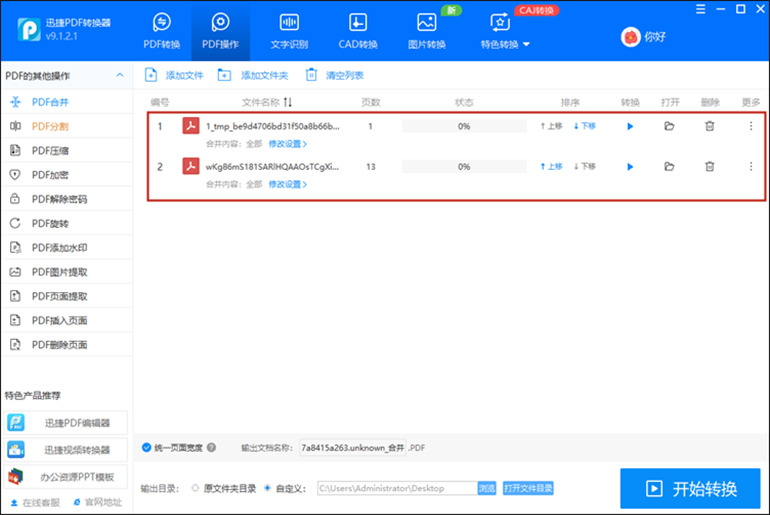Viewport: 770px width, 515px height.
Task: Delete file 2 with trash icon
Action: [x=710, y=166]
